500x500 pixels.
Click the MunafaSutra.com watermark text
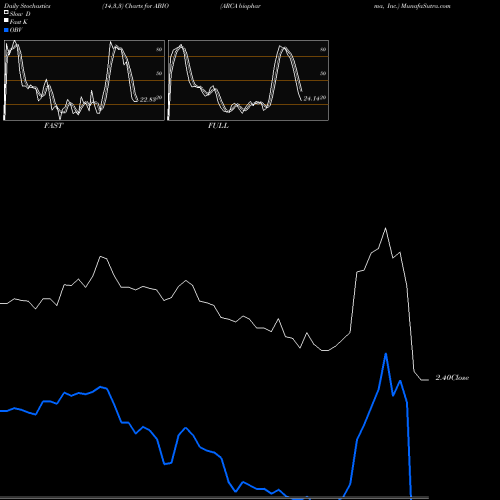coord(426,6)
